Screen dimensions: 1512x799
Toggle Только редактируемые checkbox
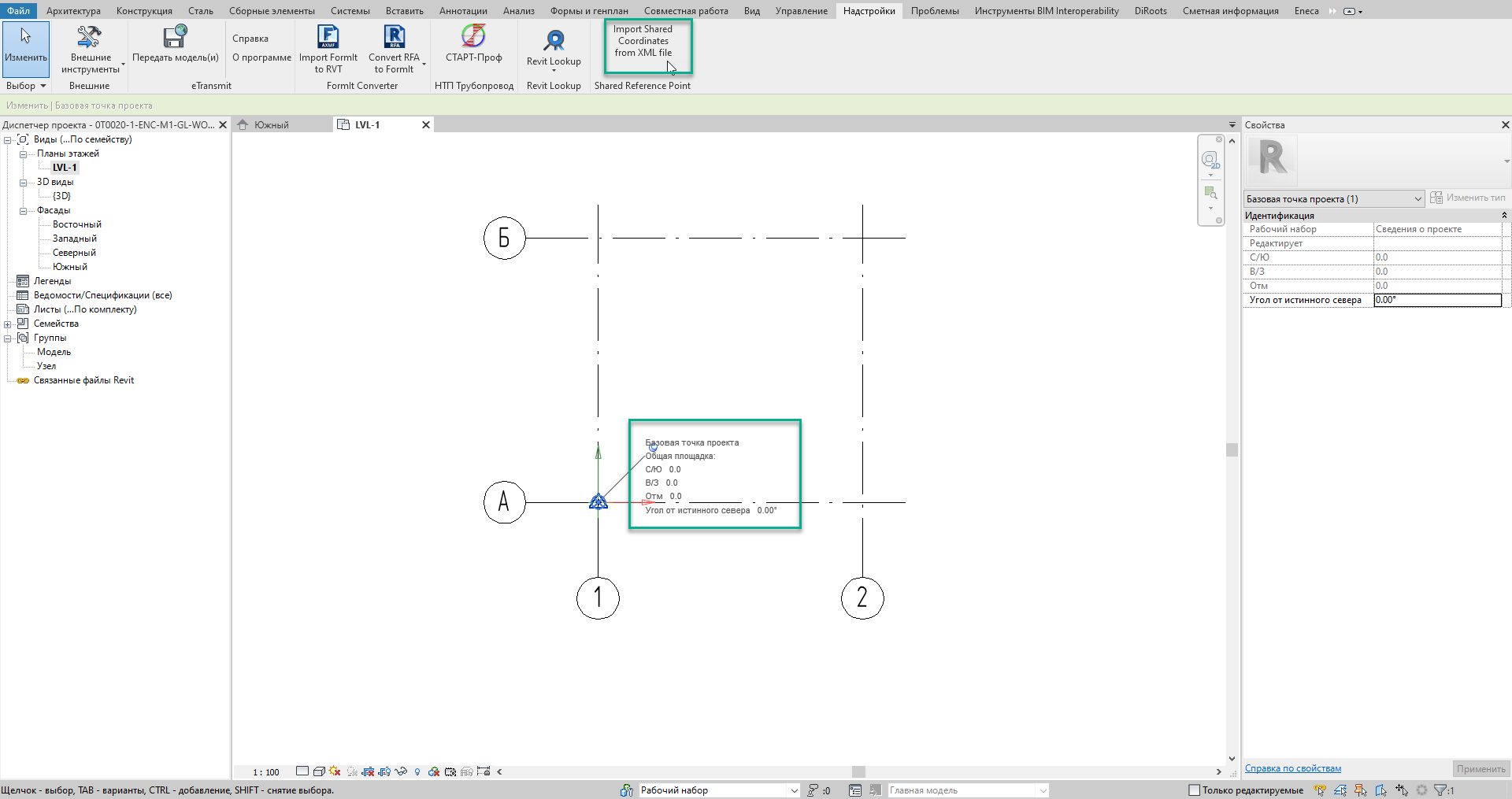point(1194,790)
